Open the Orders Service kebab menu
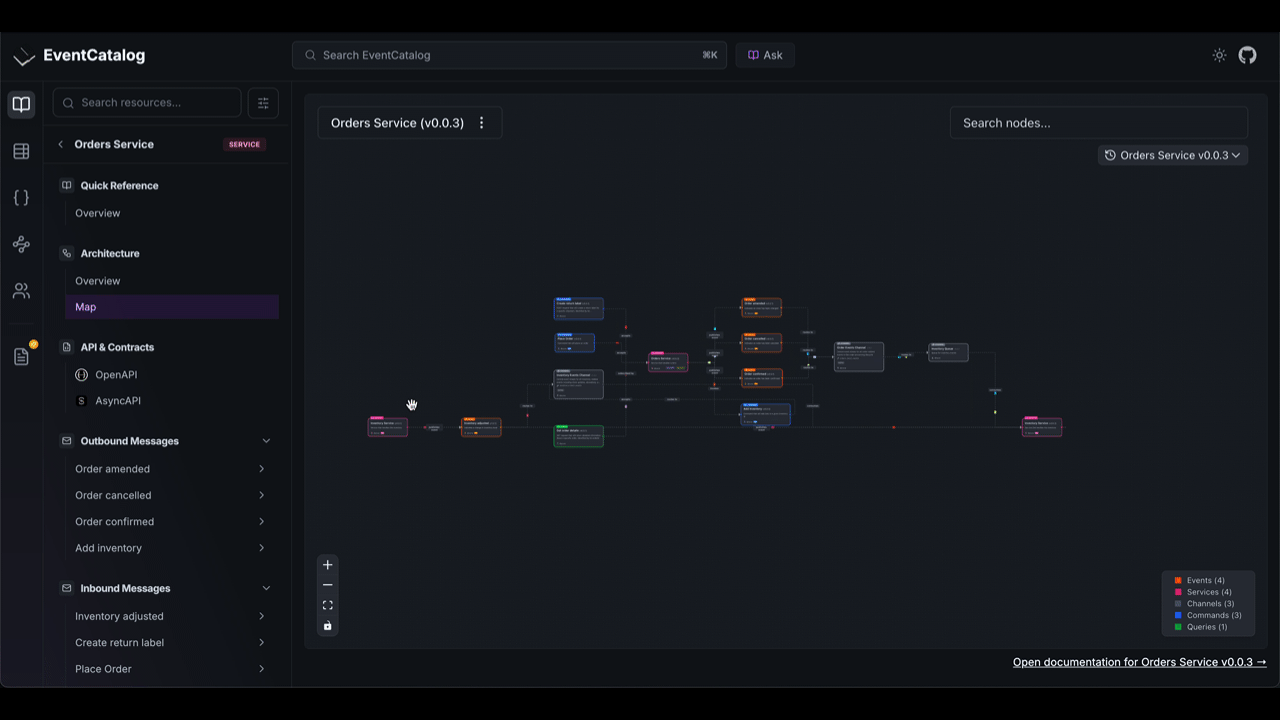 coord(482,123)
